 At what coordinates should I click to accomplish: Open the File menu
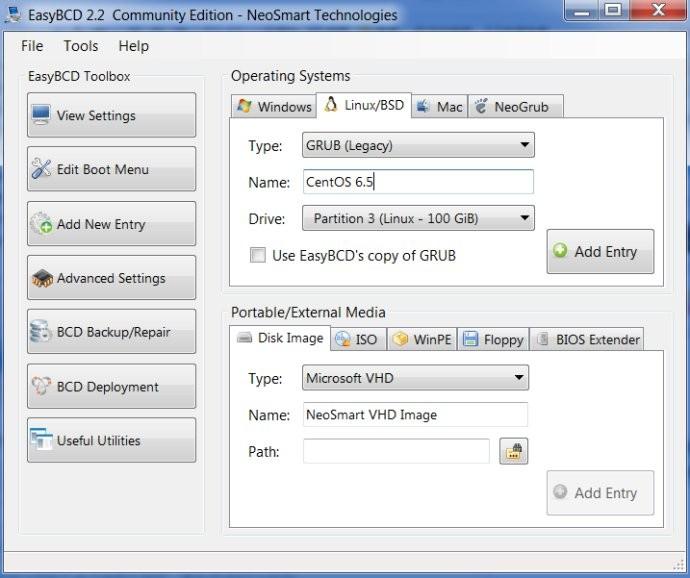(32, 46)
